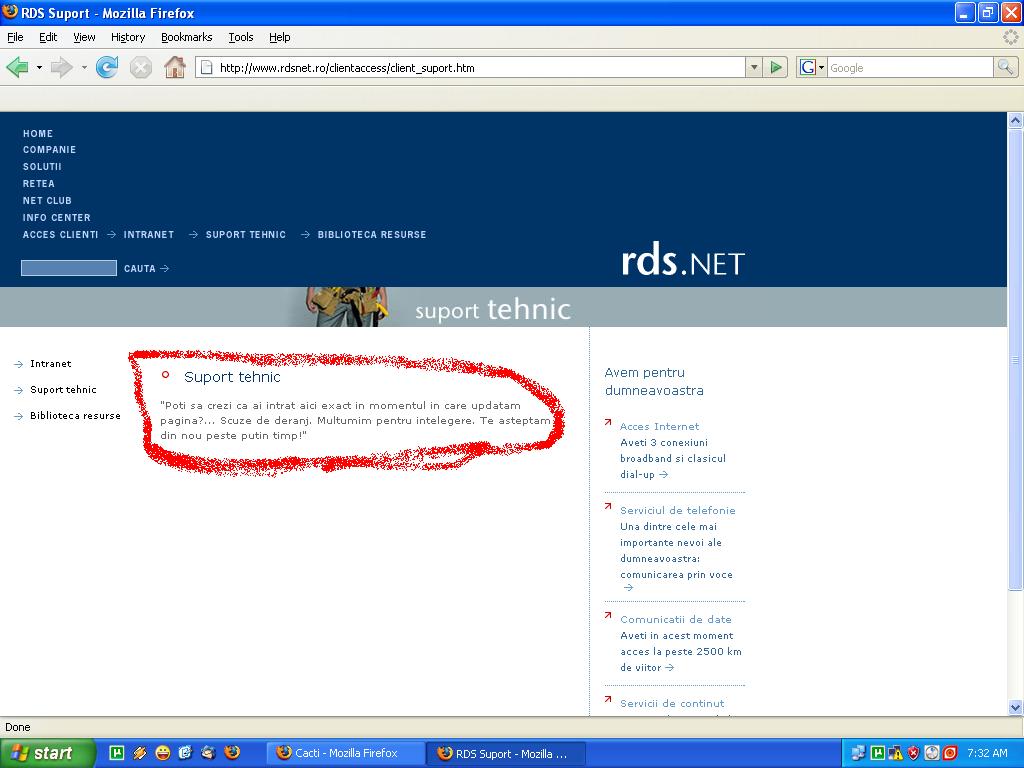Open the Forward button history dropdown
Image resolution: width=1024 pixels, height=768 pixels.
(84, 67)
